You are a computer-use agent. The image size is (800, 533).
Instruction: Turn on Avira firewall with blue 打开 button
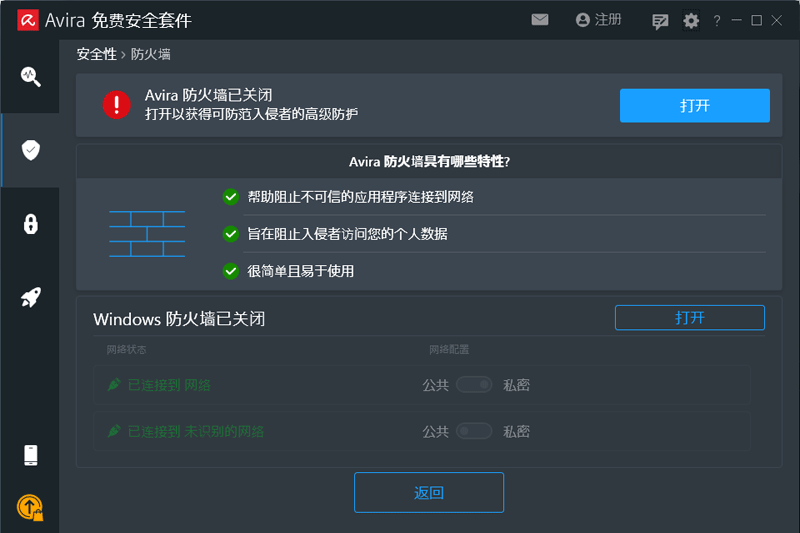694,105
